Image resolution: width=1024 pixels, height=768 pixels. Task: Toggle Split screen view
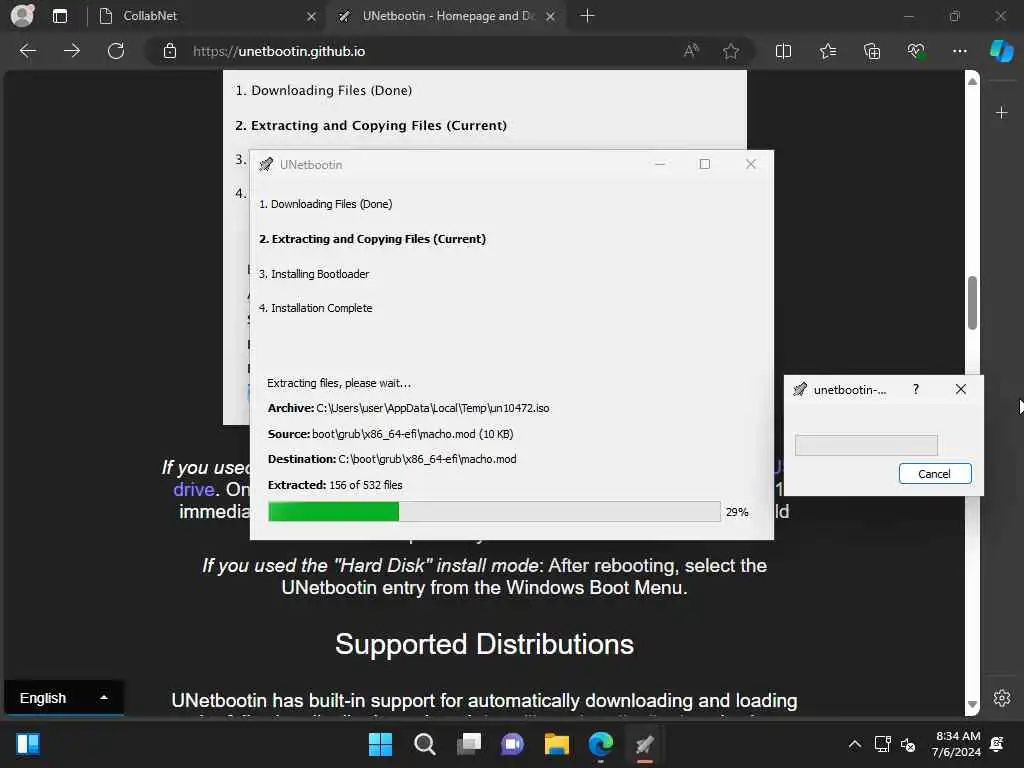(x=783, y=51)
